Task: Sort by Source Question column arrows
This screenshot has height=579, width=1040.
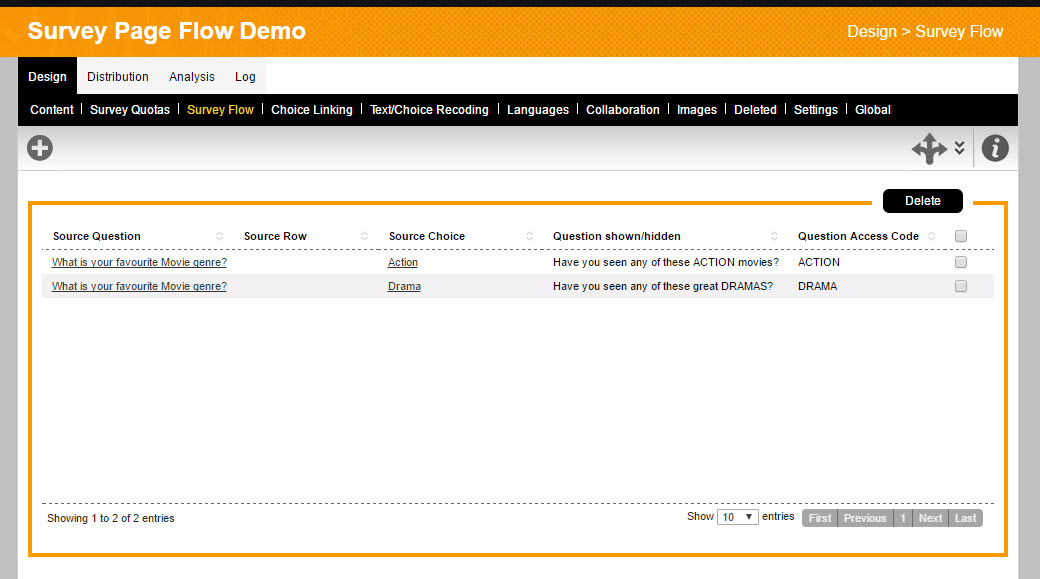Action: [x=219, y=237]
